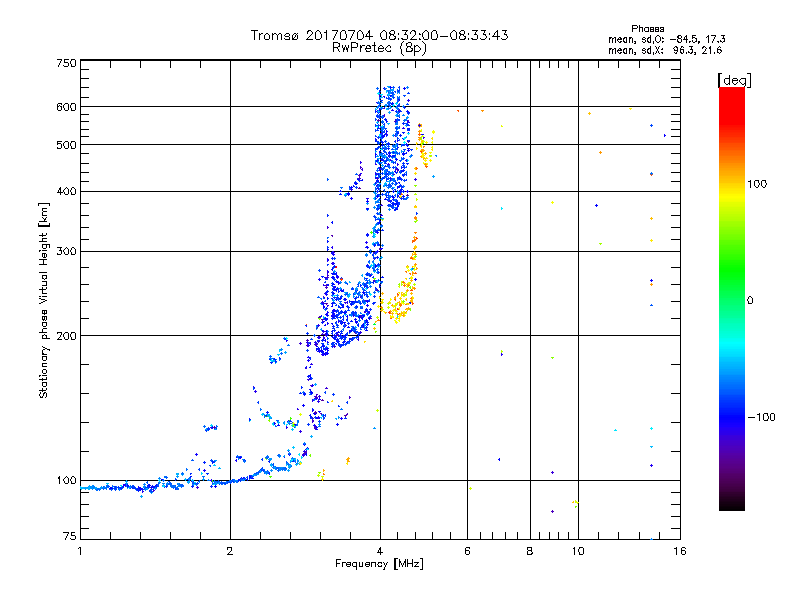Click the colorbar label '-100'
800x600 pixels.
762,417
